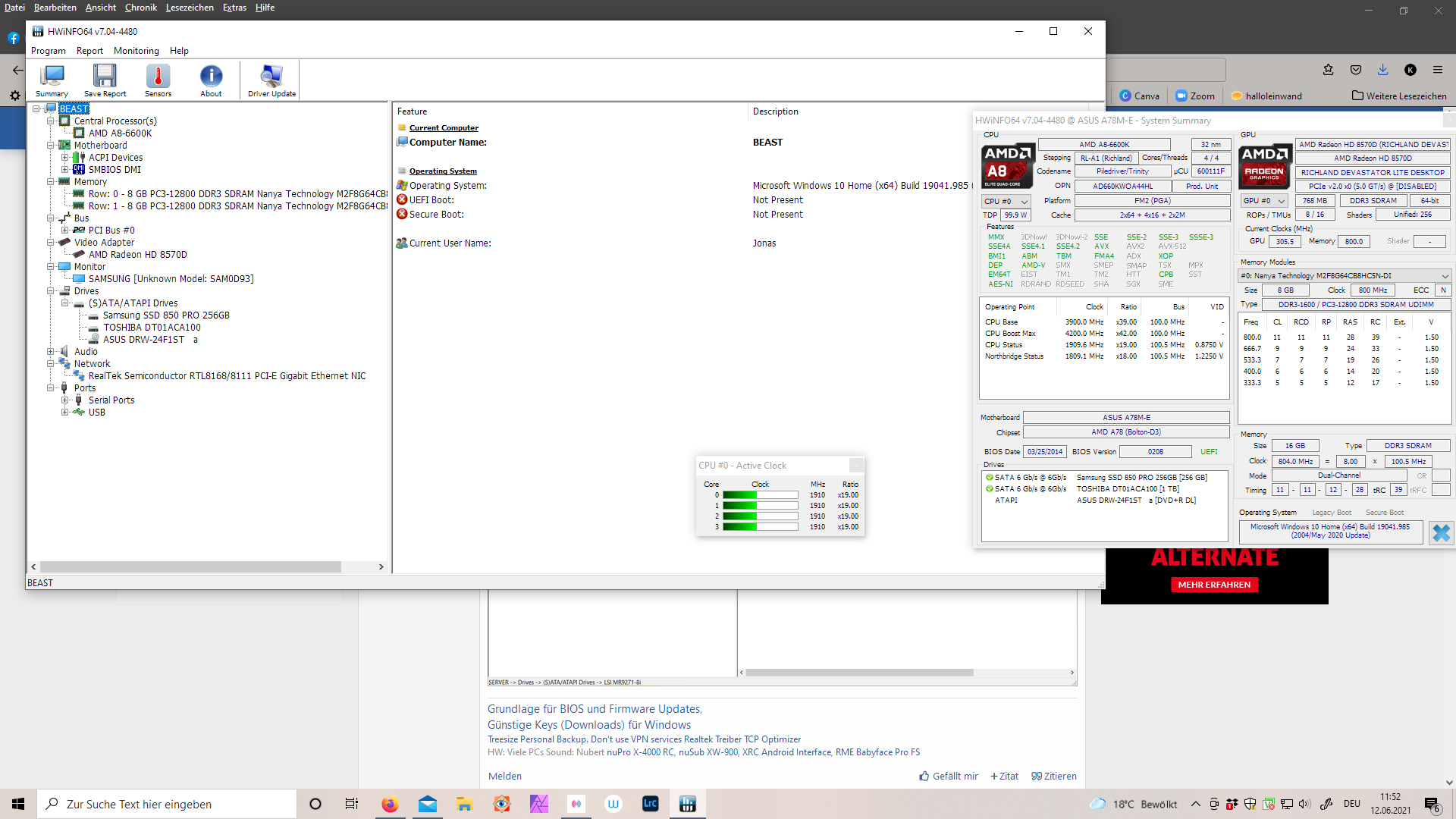Open the Monitoring menu
Screen dimensions: 1456x819
pyautogui.click(x=136, y=51)
